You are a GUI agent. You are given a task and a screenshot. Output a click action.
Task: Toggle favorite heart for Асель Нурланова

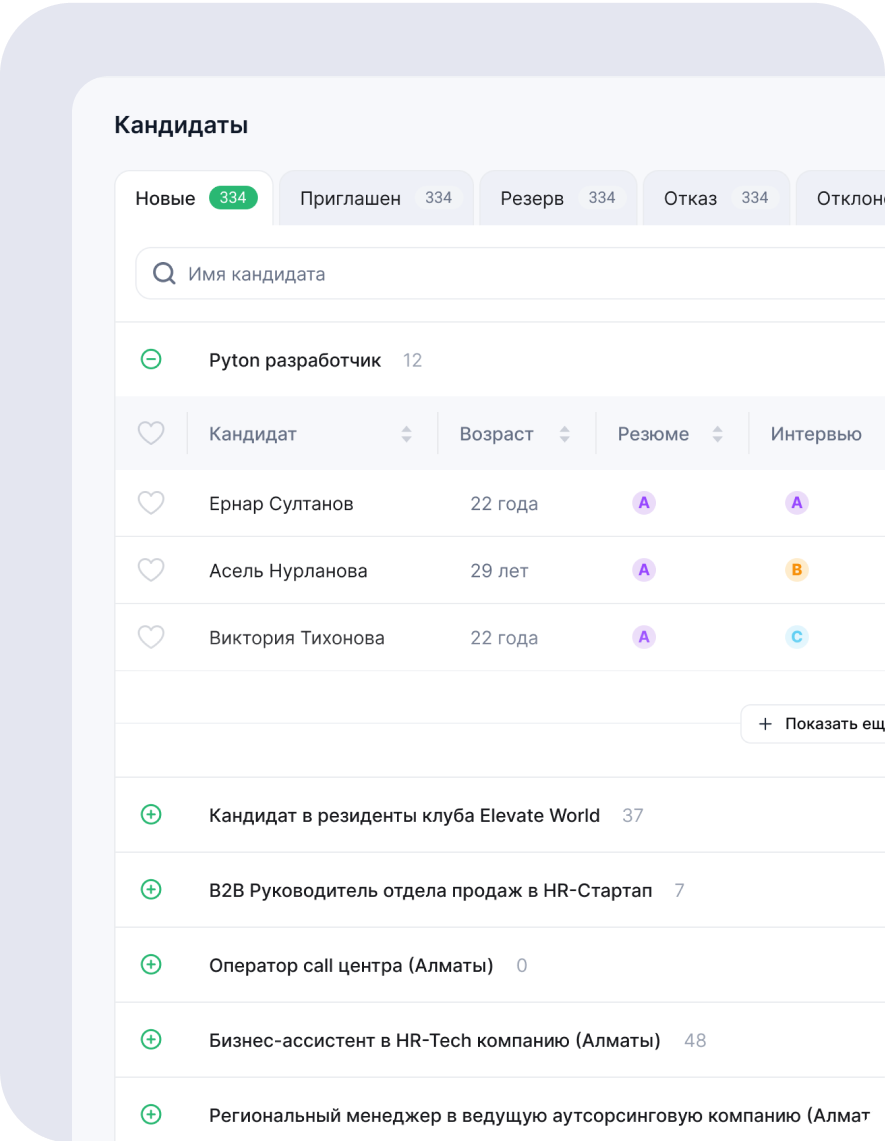[151, 570]
